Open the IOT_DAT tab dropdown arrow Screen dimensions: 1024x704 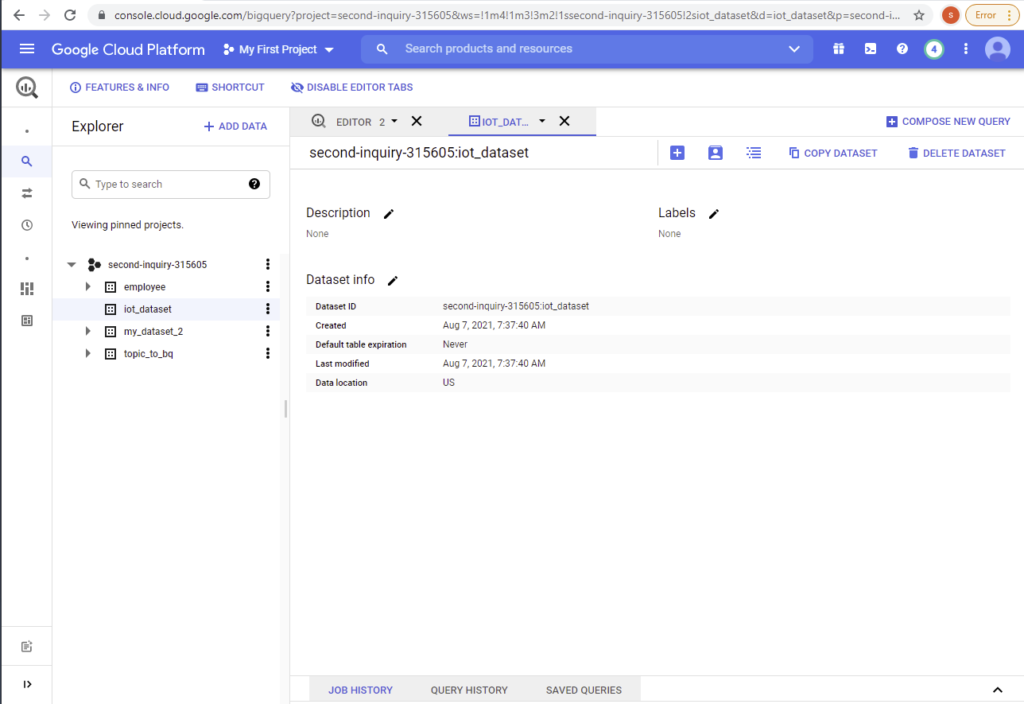tap(542, 121)
